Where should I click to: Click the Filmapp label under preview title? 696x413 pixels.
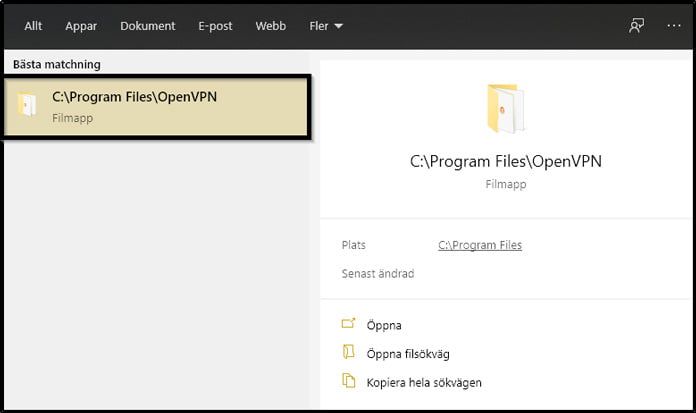[506, 184]
